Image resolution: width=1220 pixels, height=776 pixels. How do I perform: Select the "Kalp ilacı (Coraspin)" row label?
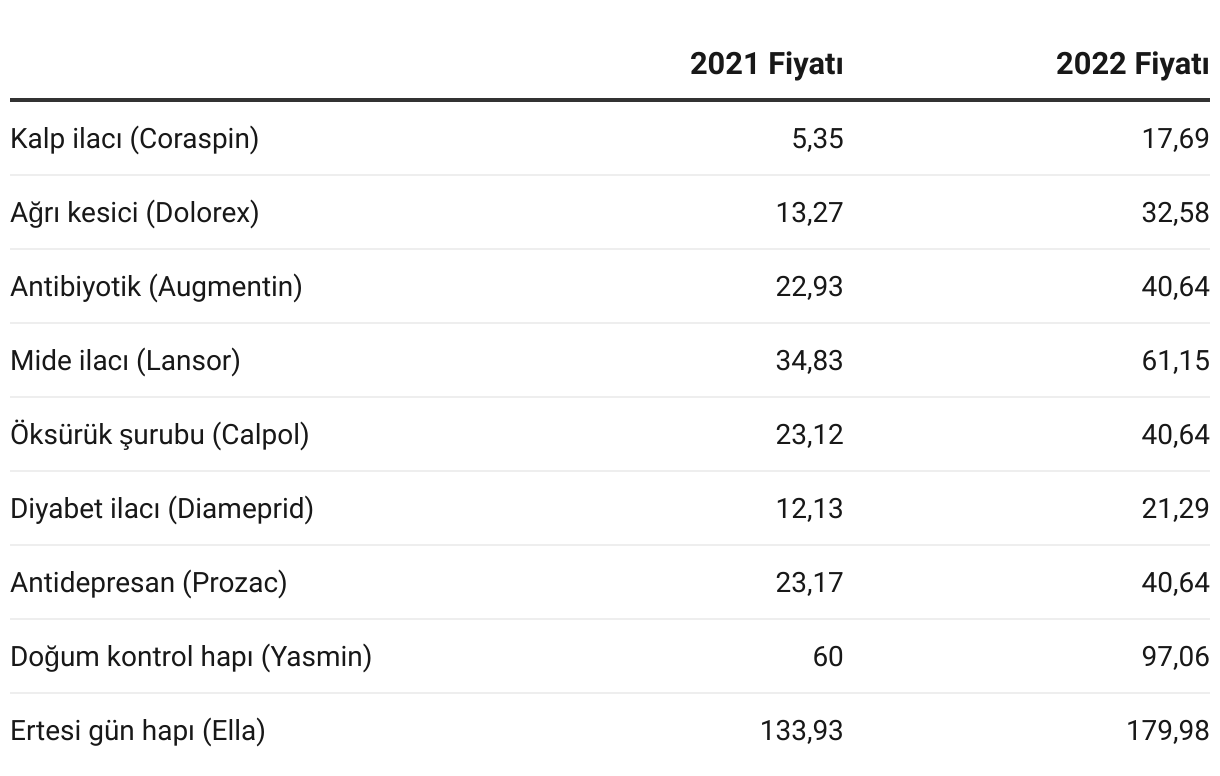click(x=134, y=139)
